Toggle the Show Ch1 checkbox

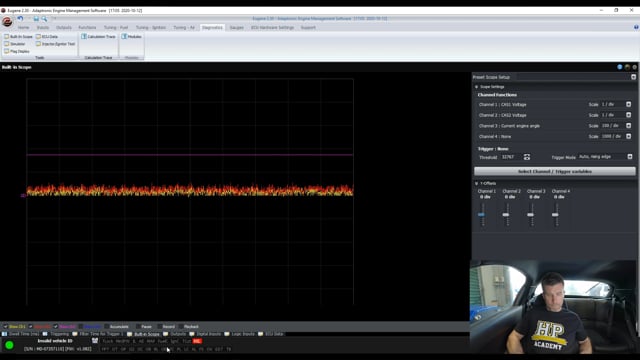[6, 327]
